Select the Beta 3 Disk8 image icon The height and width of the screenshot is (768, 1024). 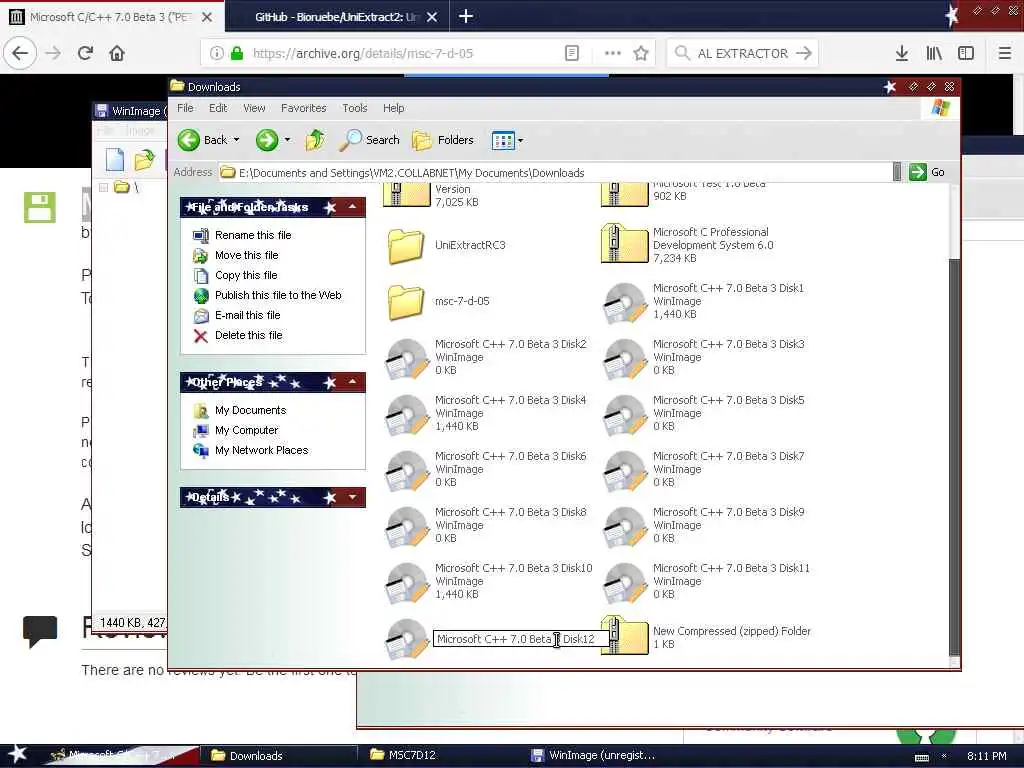pyautogui.click(x=406, y=527)
